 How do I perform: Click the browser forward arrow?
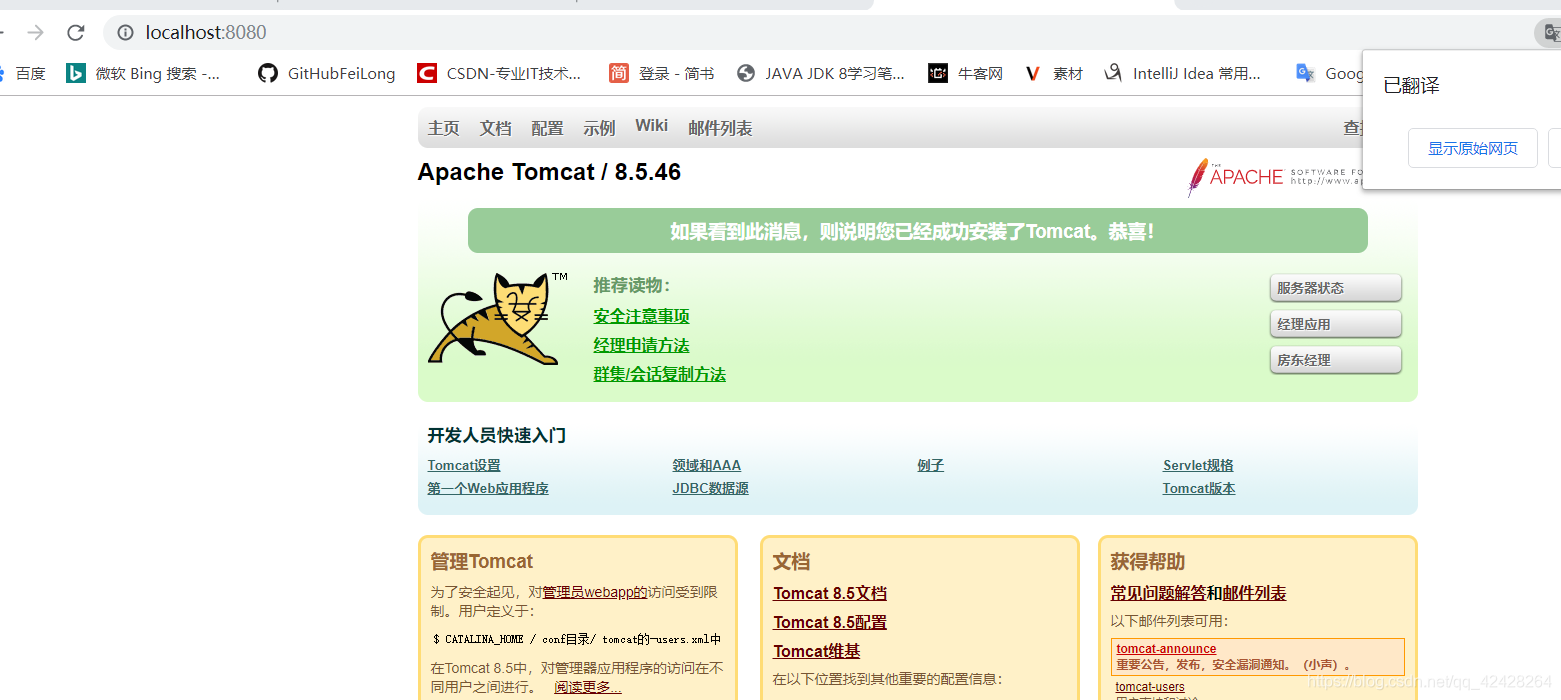pyautogui.click(x=36, y=32)
